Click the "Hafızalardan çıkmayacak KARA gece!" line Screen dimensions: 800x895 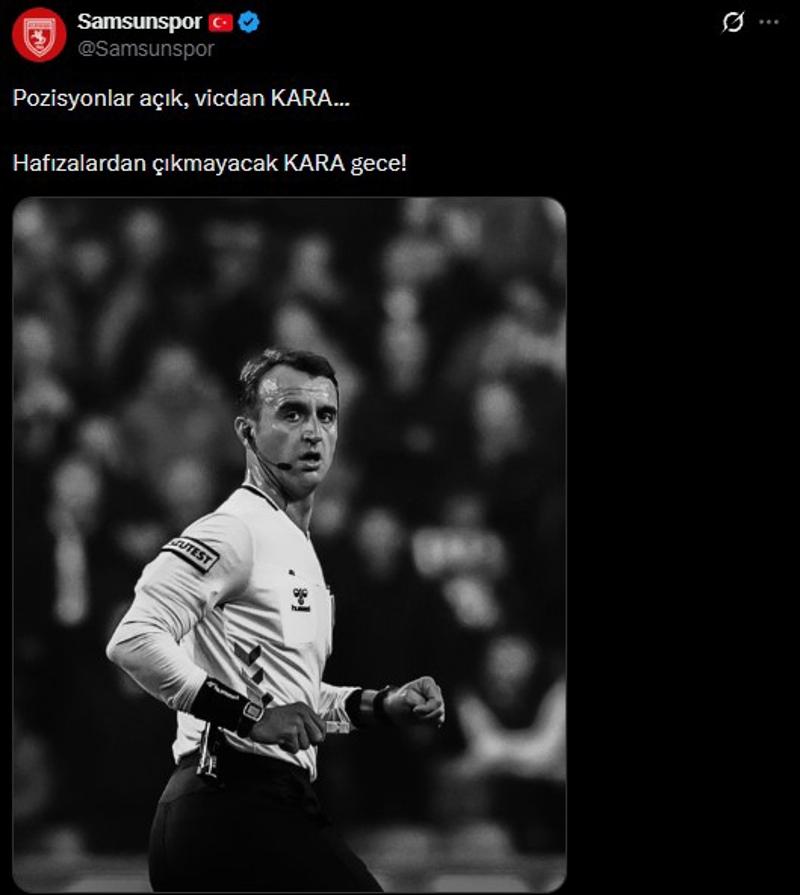click(x=210, y=163)
